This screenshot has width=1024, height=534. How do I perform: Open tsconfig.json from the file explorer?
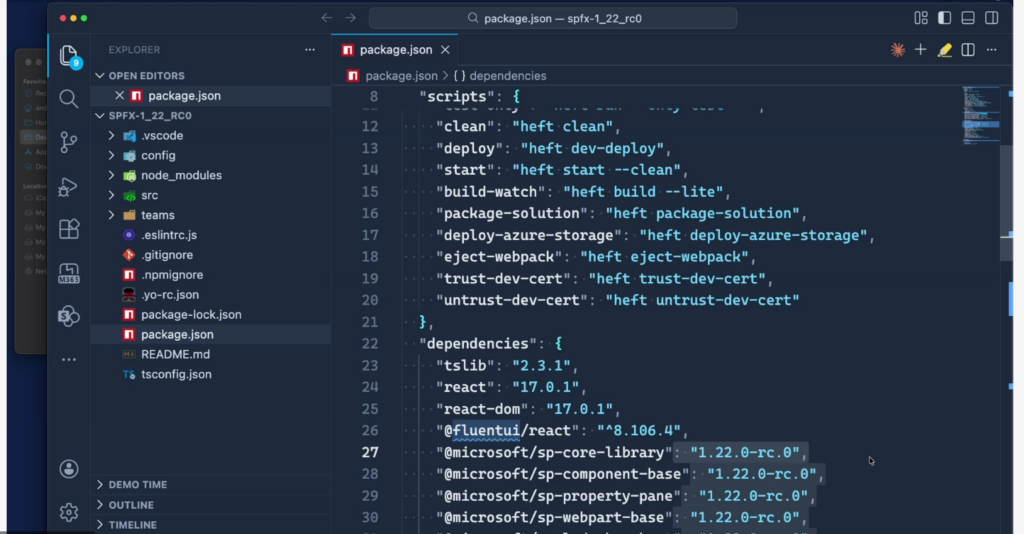(x=176, y=374)
